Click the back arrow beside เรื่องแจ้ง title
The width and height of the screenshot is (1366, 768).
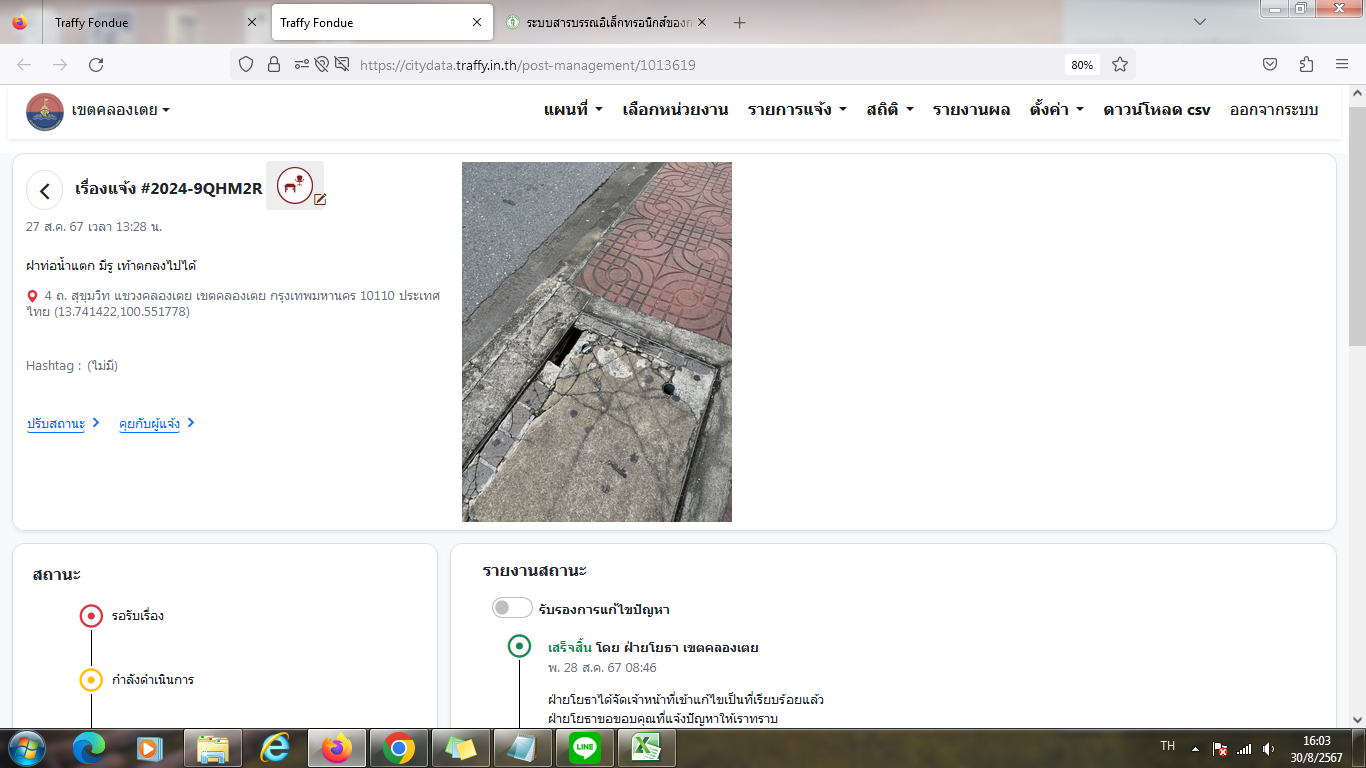point(44,190)
